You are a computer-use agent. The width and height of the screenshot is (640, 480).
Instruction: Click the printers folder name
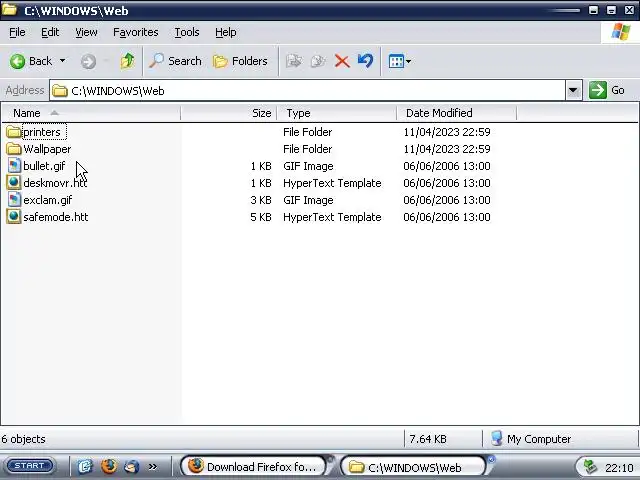[x=42, y=132]
